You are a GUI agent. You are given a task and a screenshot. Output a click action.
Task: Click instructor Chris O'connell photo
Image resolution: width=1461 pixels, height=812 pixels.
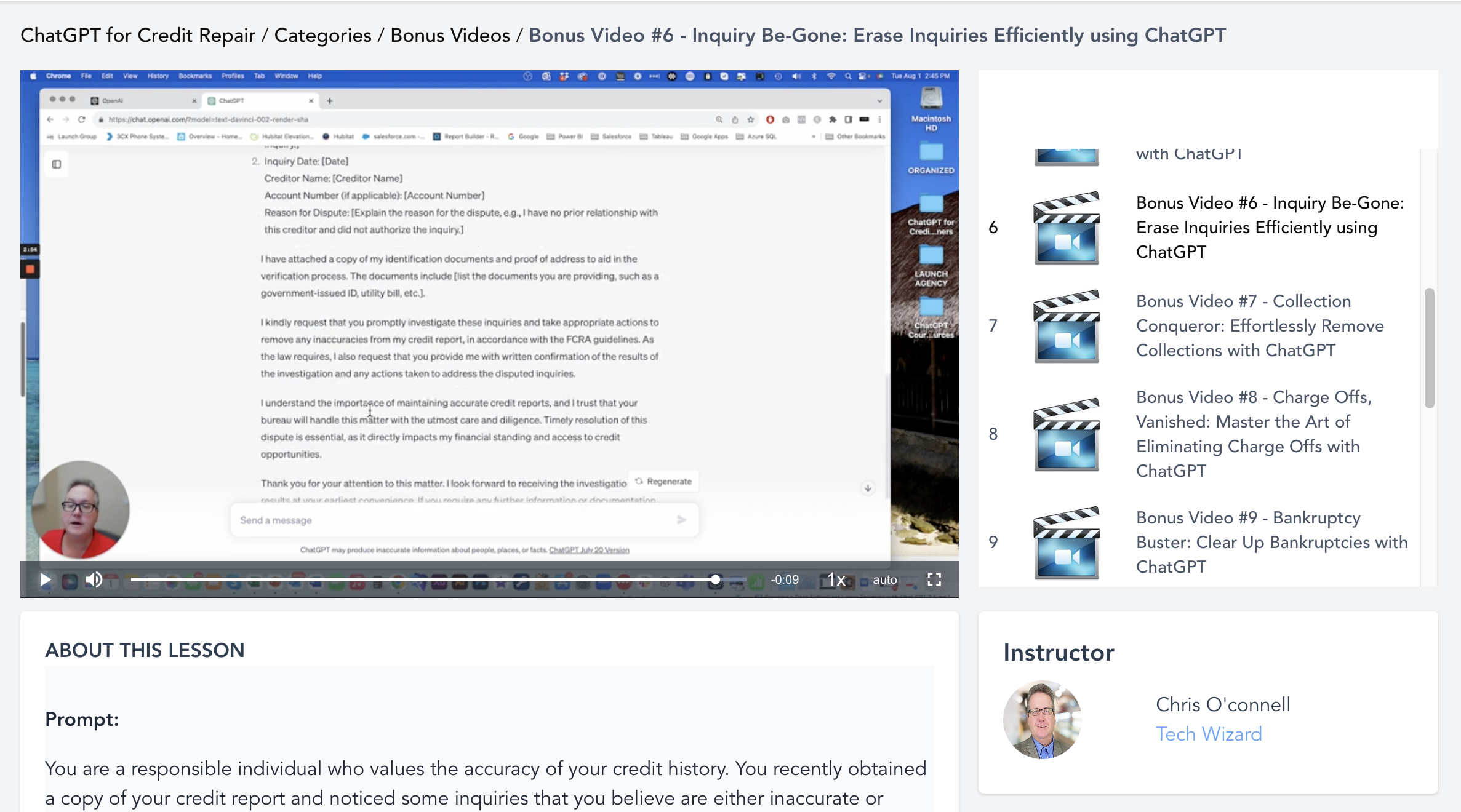tap(1042, 719)
